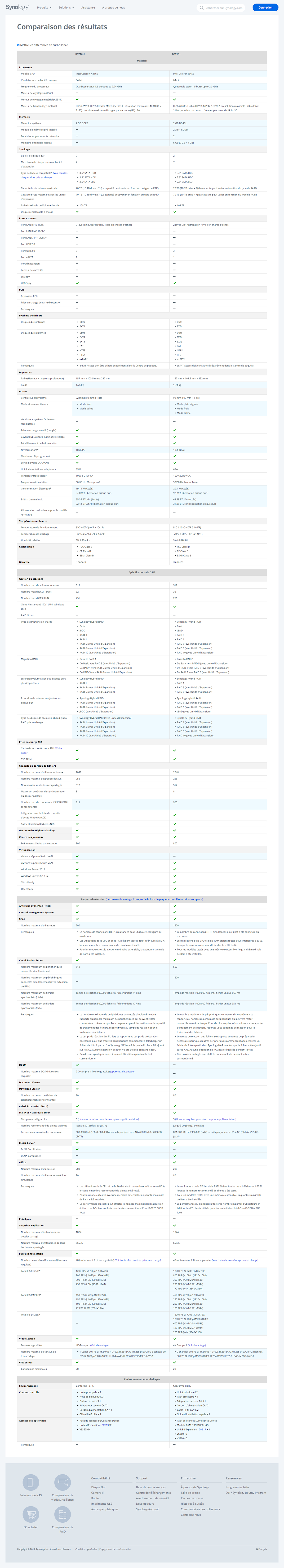Screen dimensions: 284x1568
Task: Open Base de connaissances footer link
Action: point(151,1487)
